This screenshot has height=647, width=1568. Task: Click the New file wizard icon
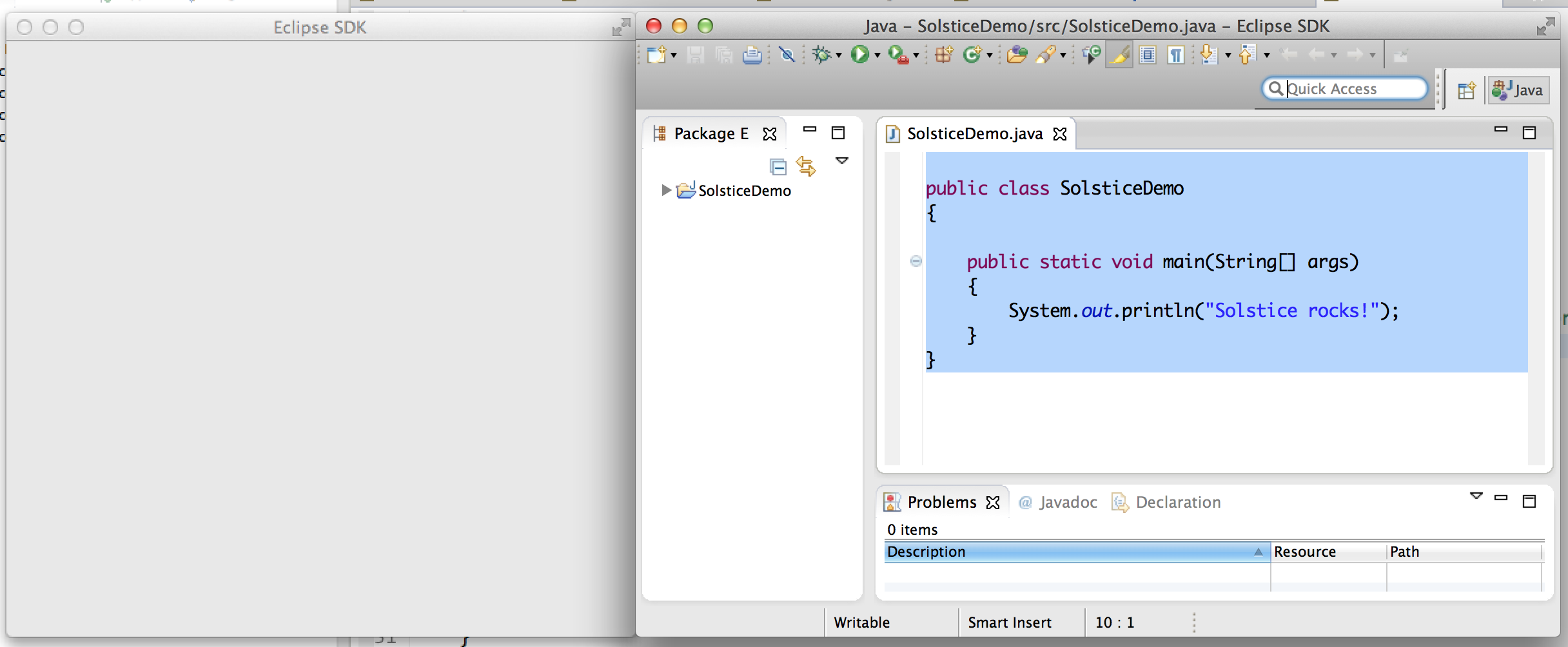656,55
